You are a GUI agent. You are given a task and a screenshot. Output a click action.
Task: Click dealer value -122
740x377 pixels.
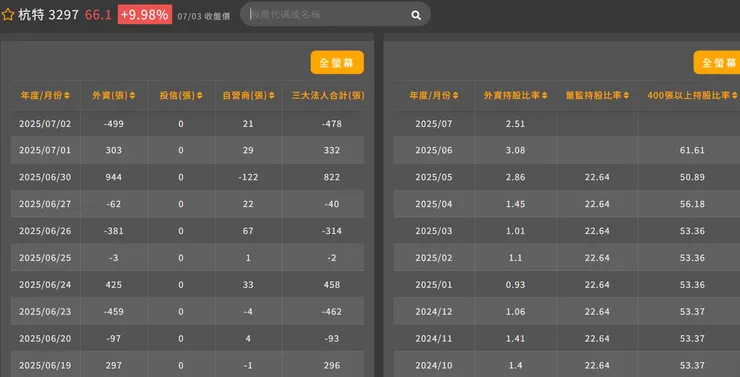point(248,177)
